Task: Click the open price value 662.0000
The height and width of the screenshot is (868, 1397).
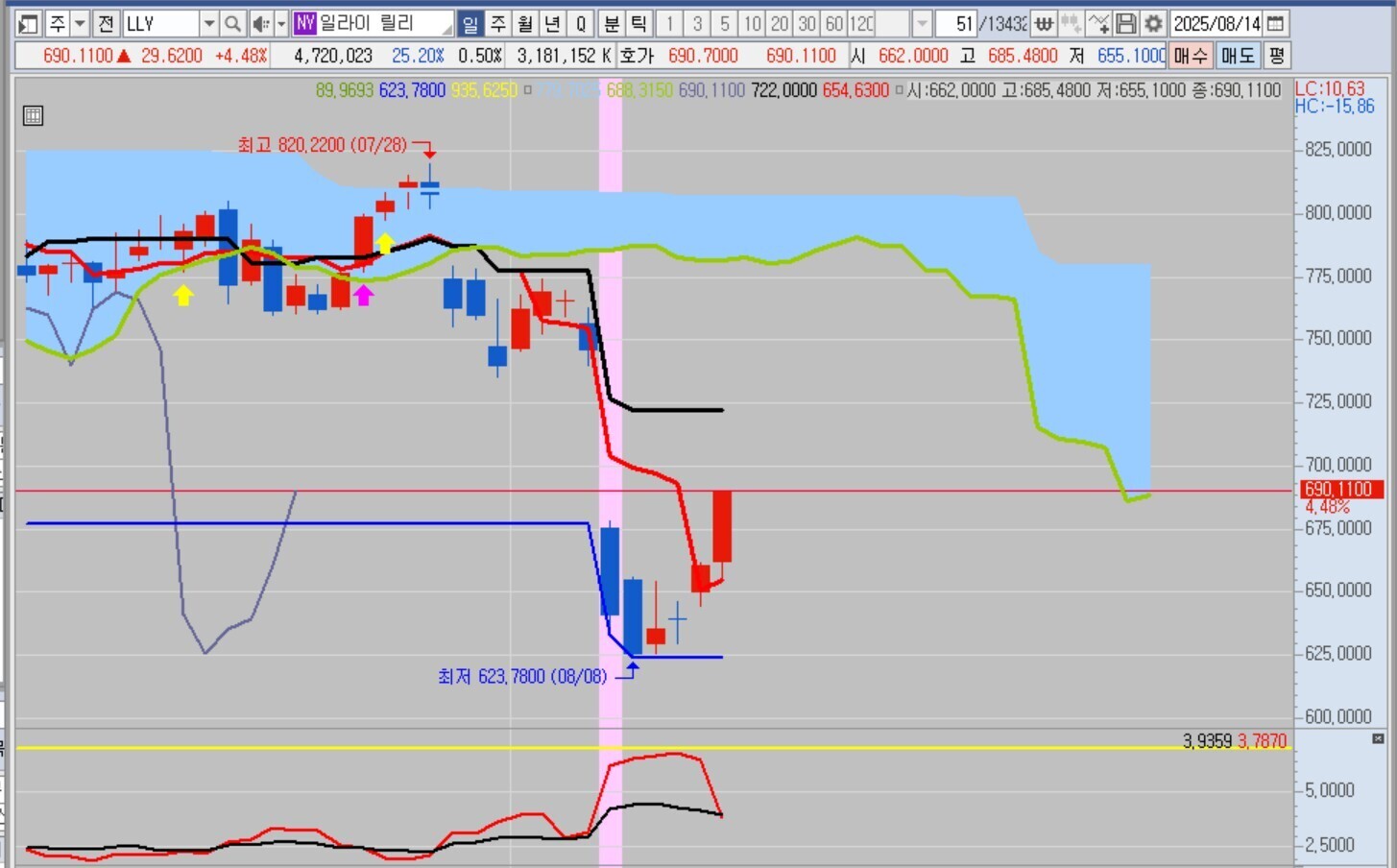Action: [913, 56]
